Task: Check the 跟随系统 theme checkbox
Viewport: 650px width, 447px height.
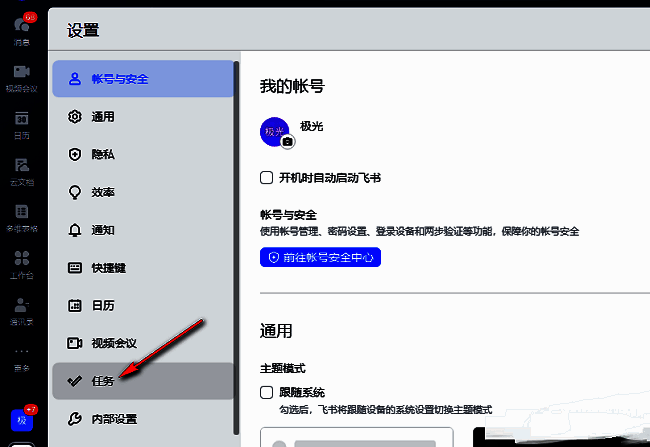Action: pyautogui.click(x=266, y=392)
